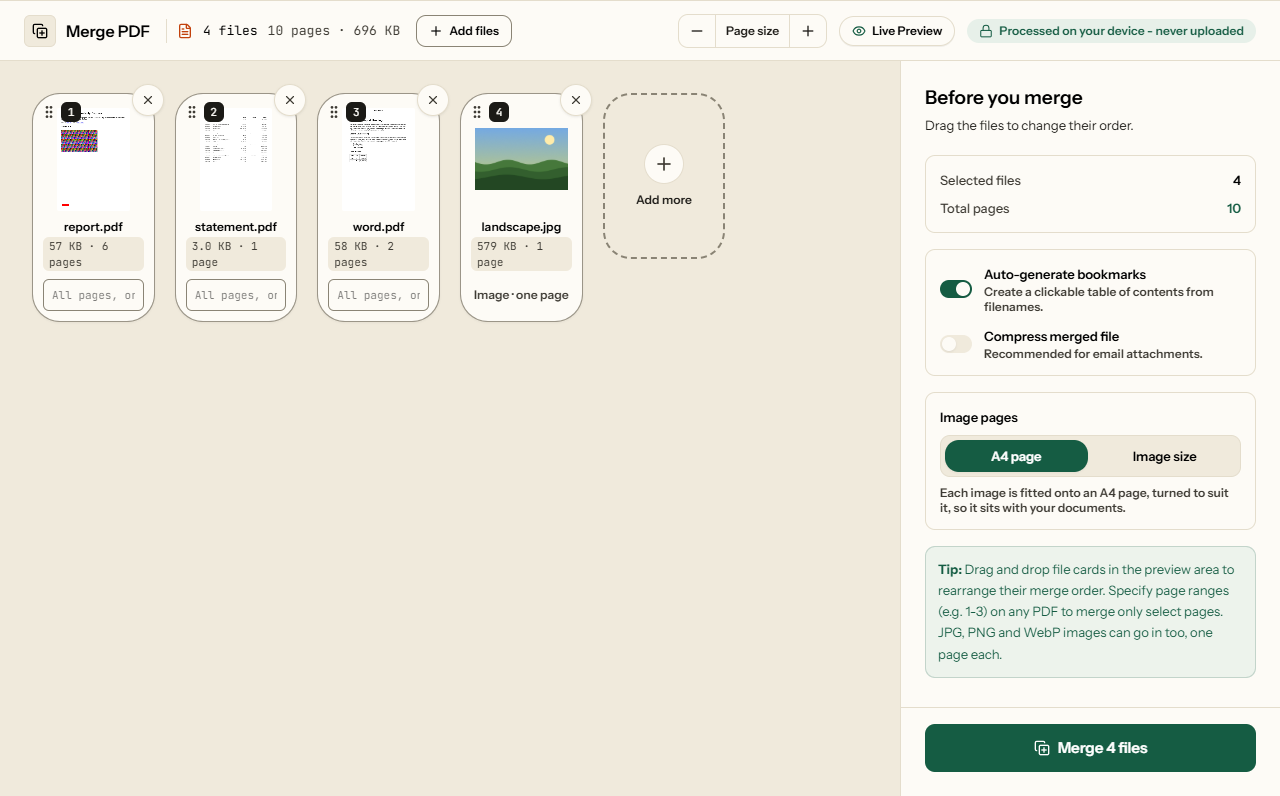Click the number 4 badge on landscape.jpg

click(499, 112)
